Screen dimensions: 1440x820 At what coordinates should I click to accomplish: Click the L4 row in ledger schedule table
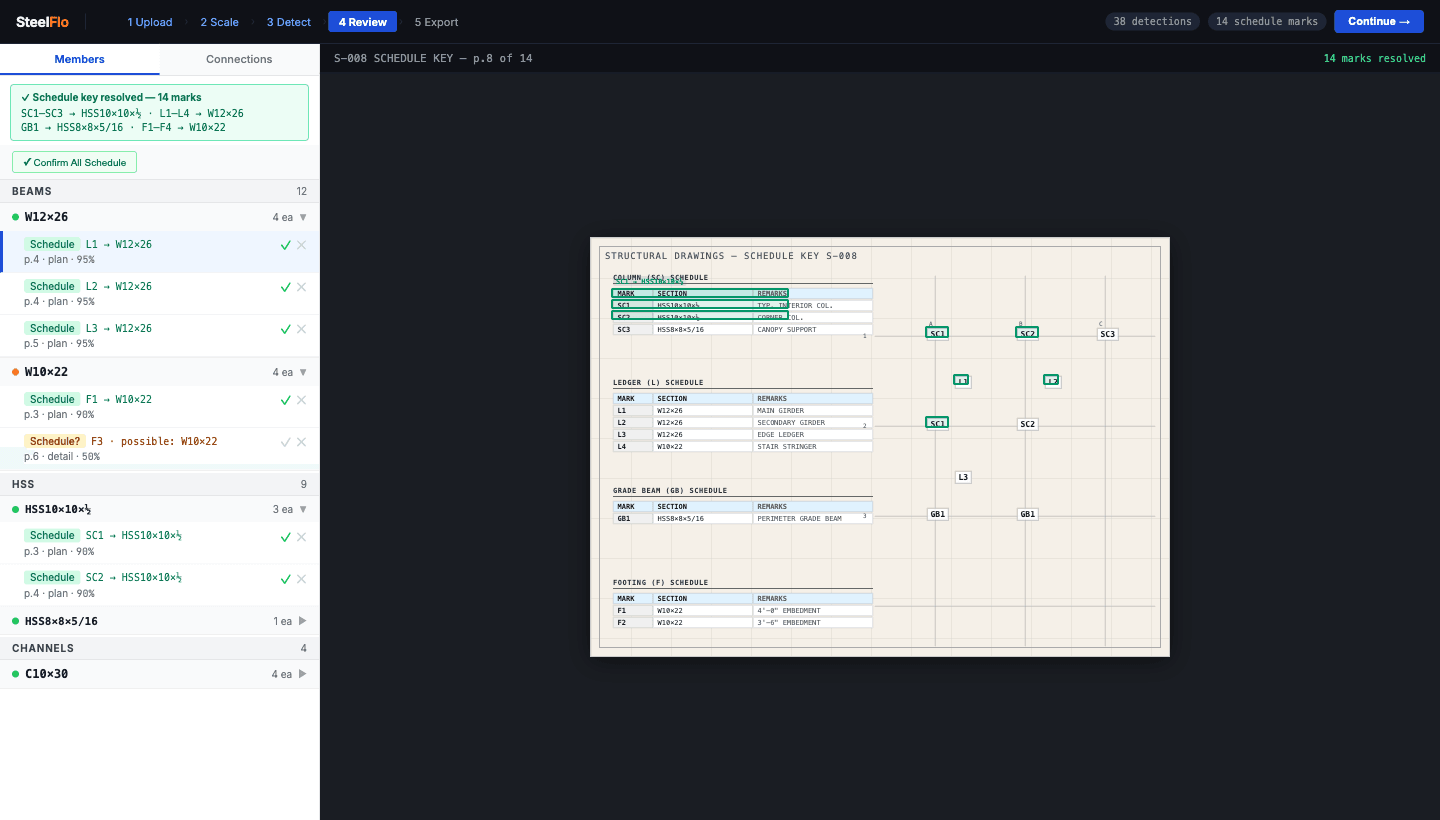coord(743,446)
